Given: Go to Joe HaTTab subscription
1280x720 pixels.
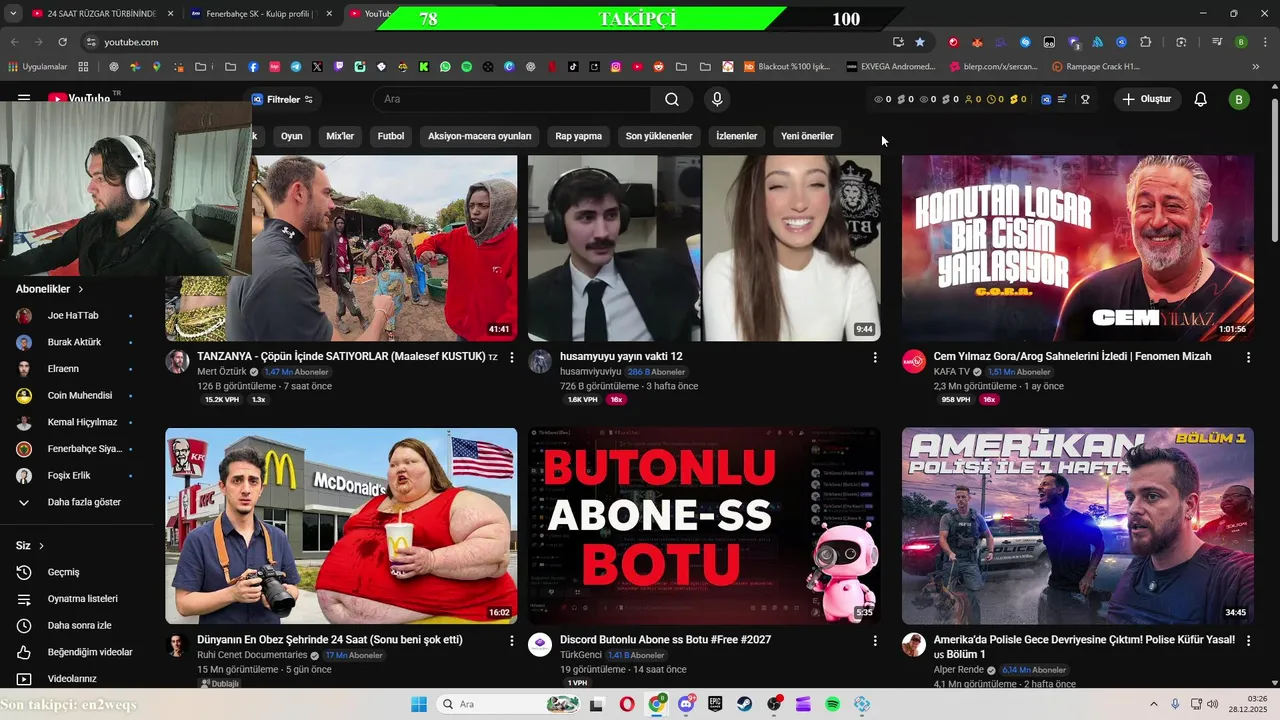Looking at the screenshot, I should 75,315.
